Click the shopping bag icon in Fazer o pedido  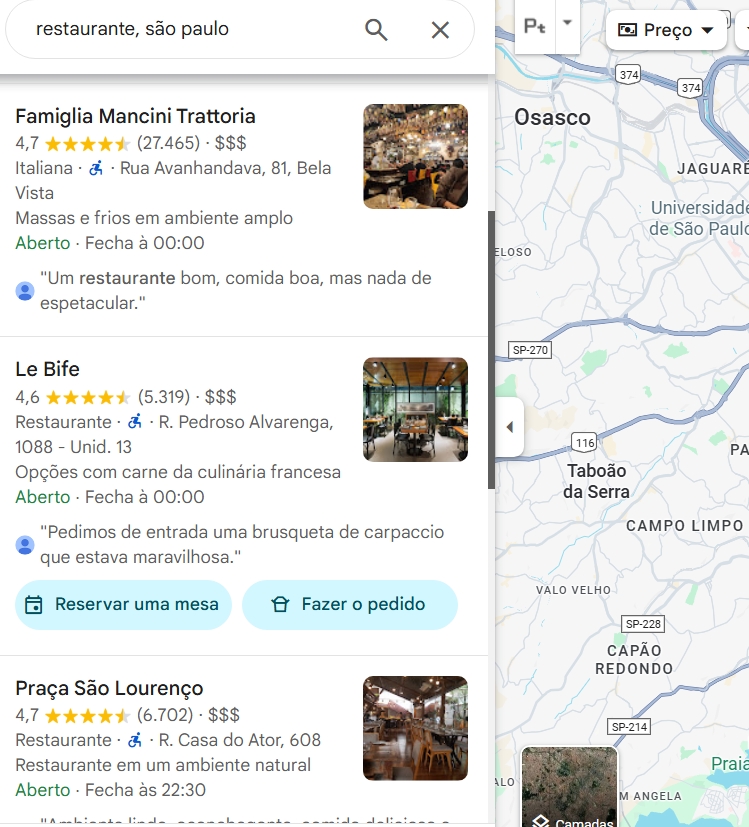283,604
